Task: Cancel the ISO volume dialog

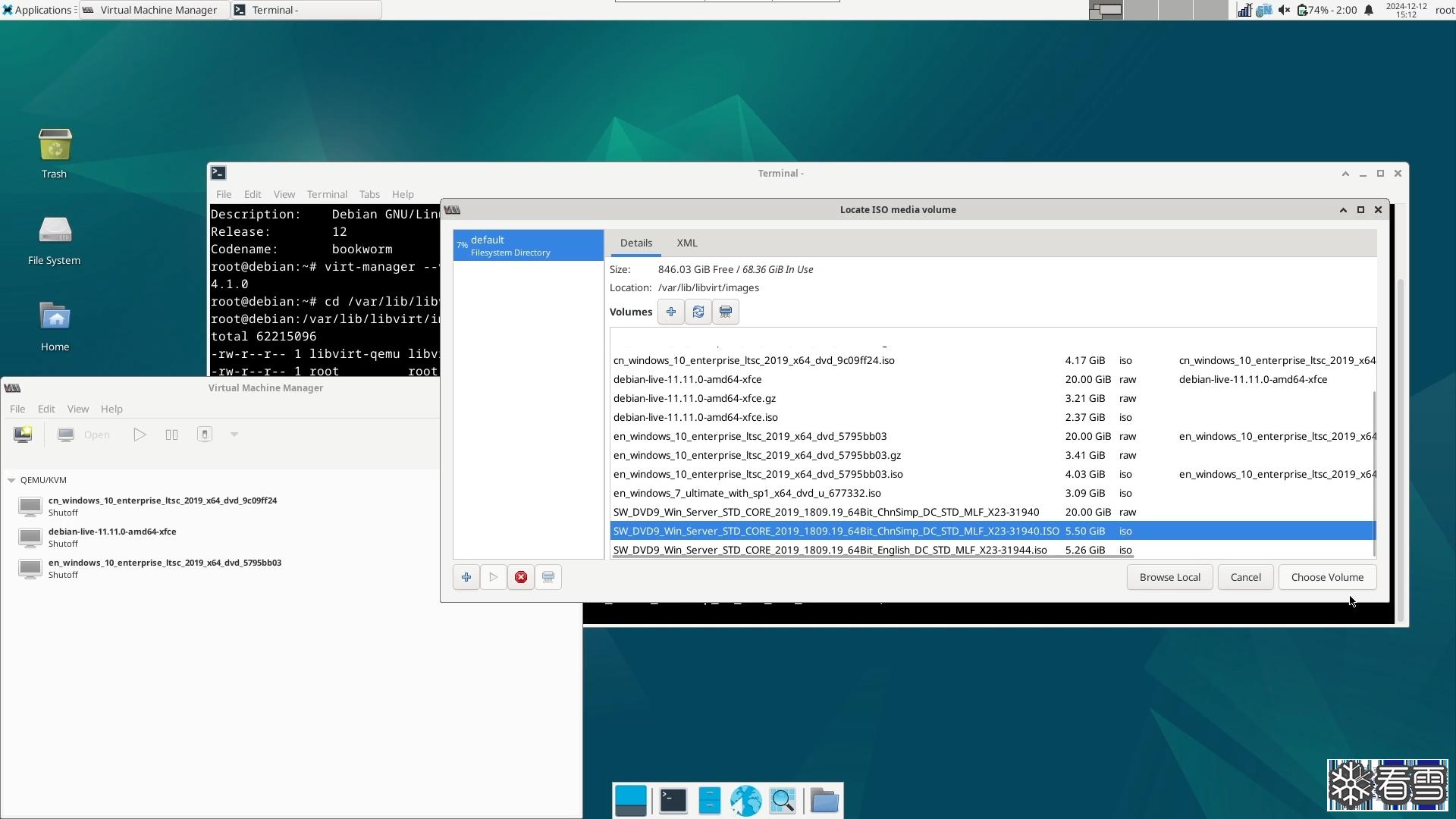Action: click(1245, 577)
